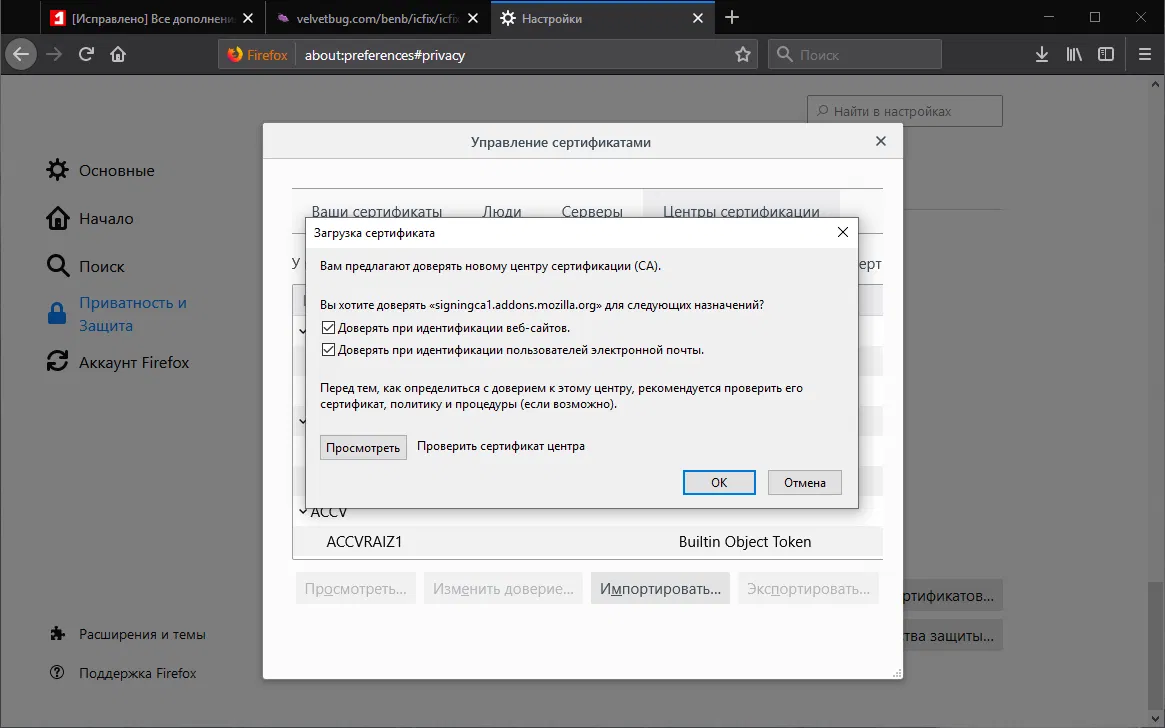The image size is (1165, 728).
Task: Open Поддержка Firefox help icon
Action: [57, 672]
